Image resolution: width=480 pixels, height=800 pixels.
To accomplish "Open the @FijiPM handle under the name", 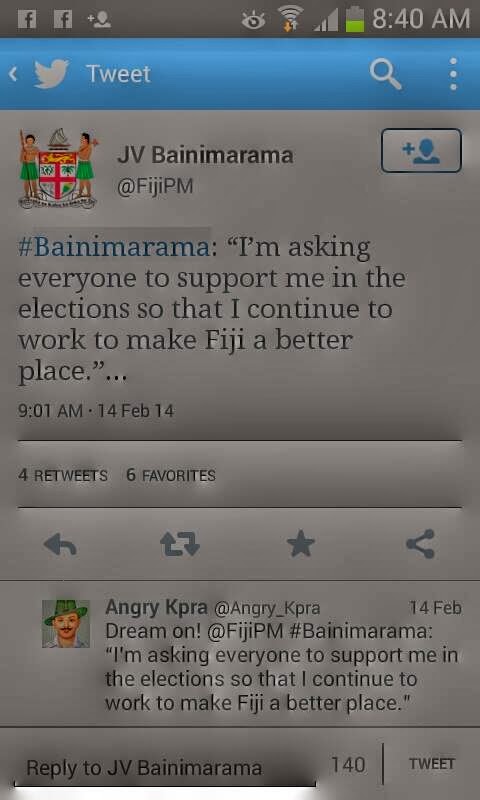I will pos(155,186).
